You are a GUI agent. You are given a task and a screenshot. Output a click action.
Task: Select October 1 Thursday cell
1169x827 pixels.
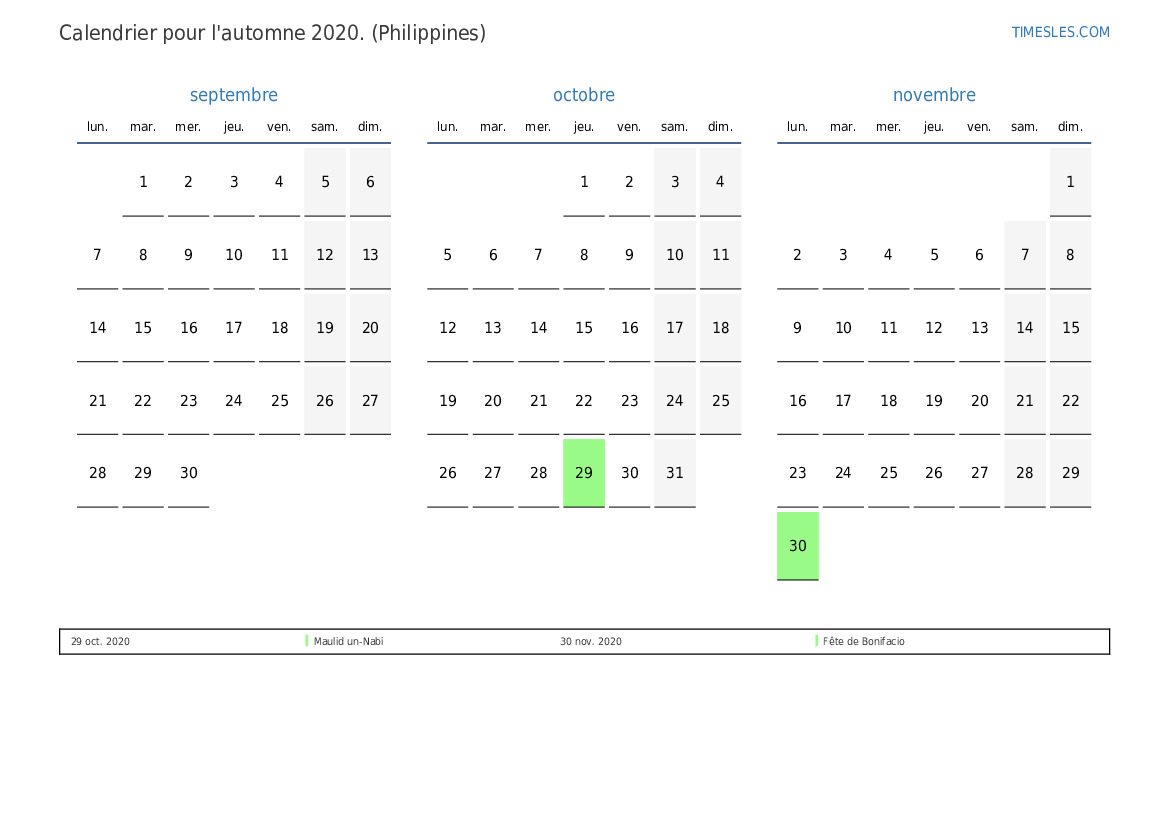(584, 182)
